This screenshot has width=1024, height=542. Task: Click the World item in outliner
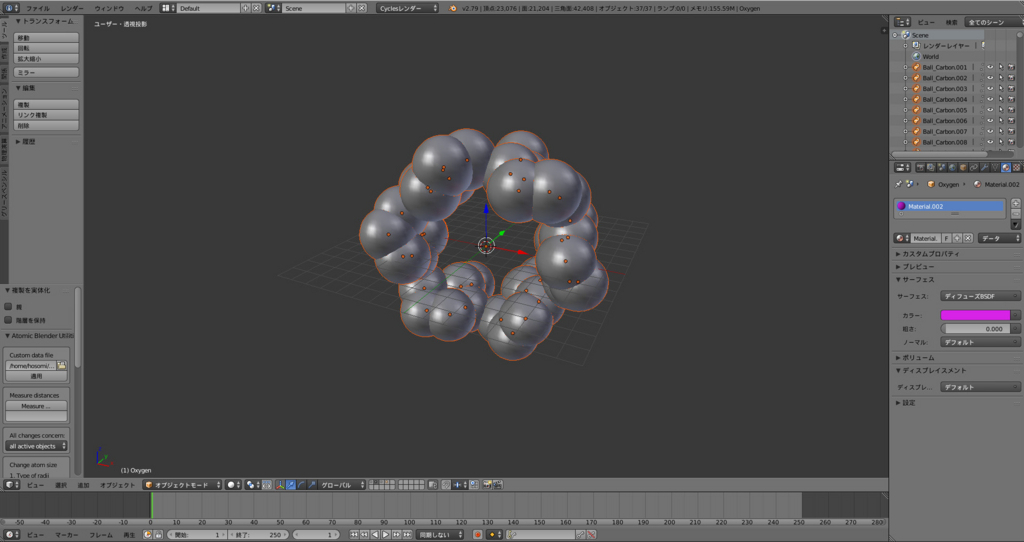pyautogui.click(x=930, y=57)
